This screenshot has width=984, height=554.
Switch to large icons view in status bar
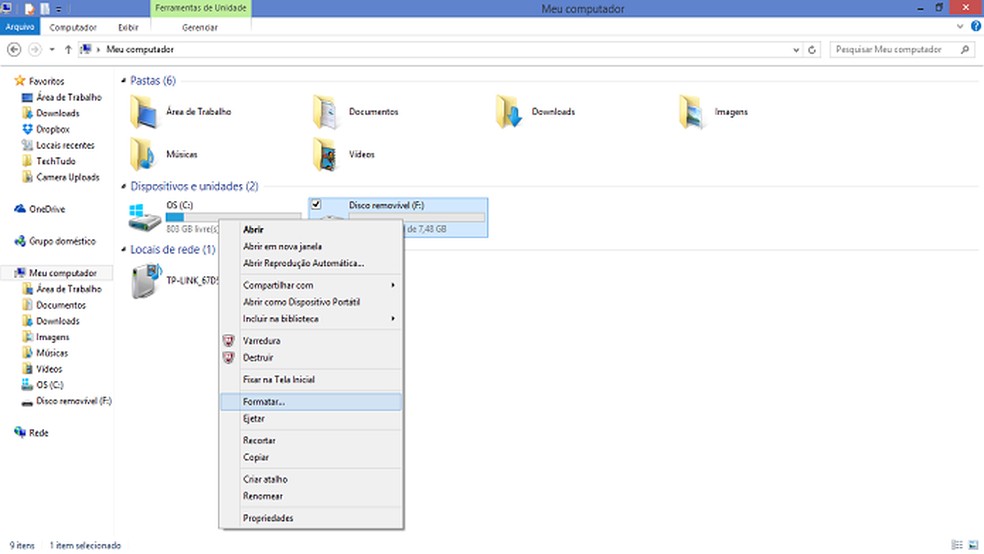coord(973,545)
